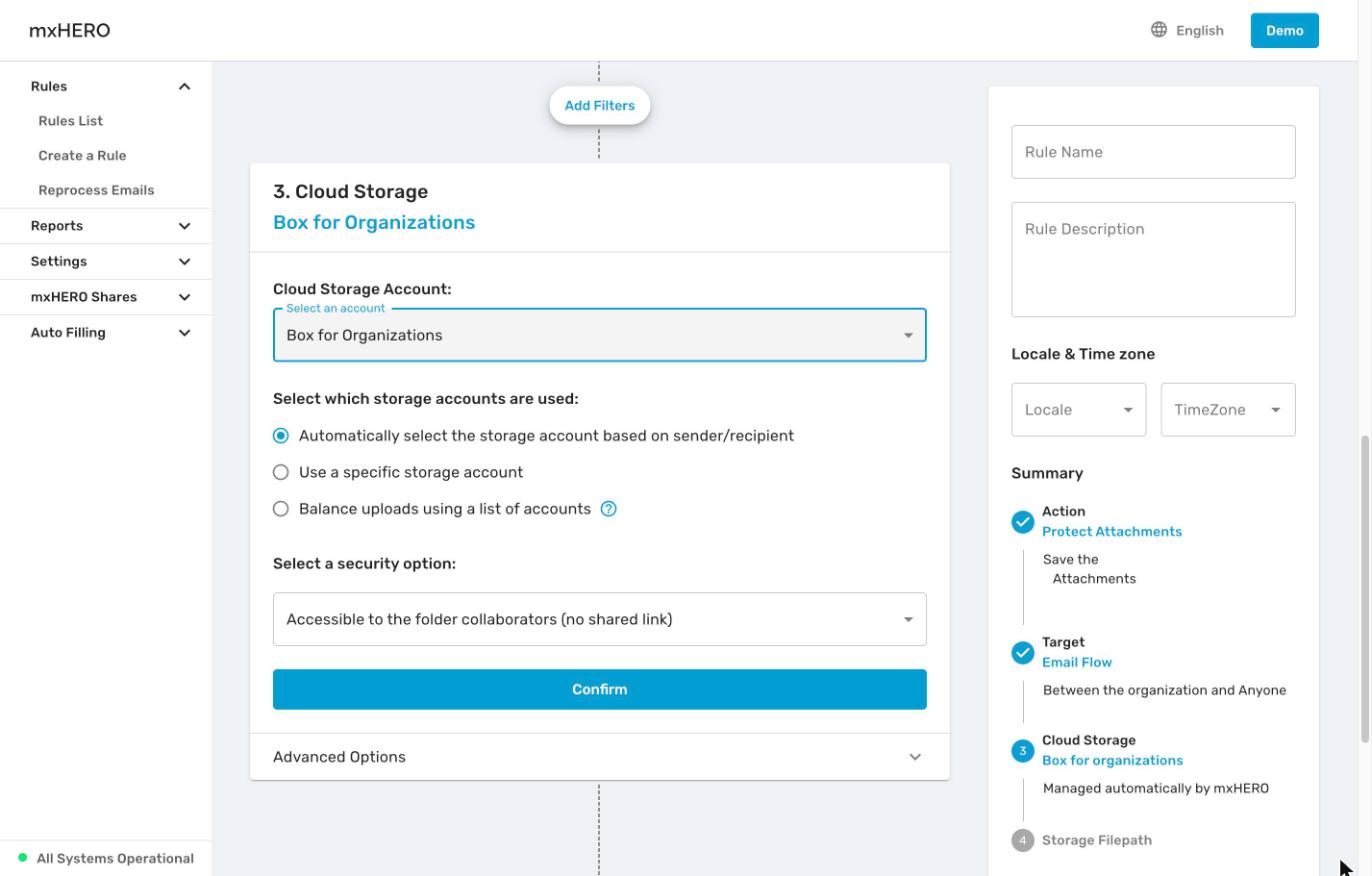Image resolution: width=1372 pixels, height=876 pixels.
Task: Click the globe language icon
Action: coord(1158,30)
